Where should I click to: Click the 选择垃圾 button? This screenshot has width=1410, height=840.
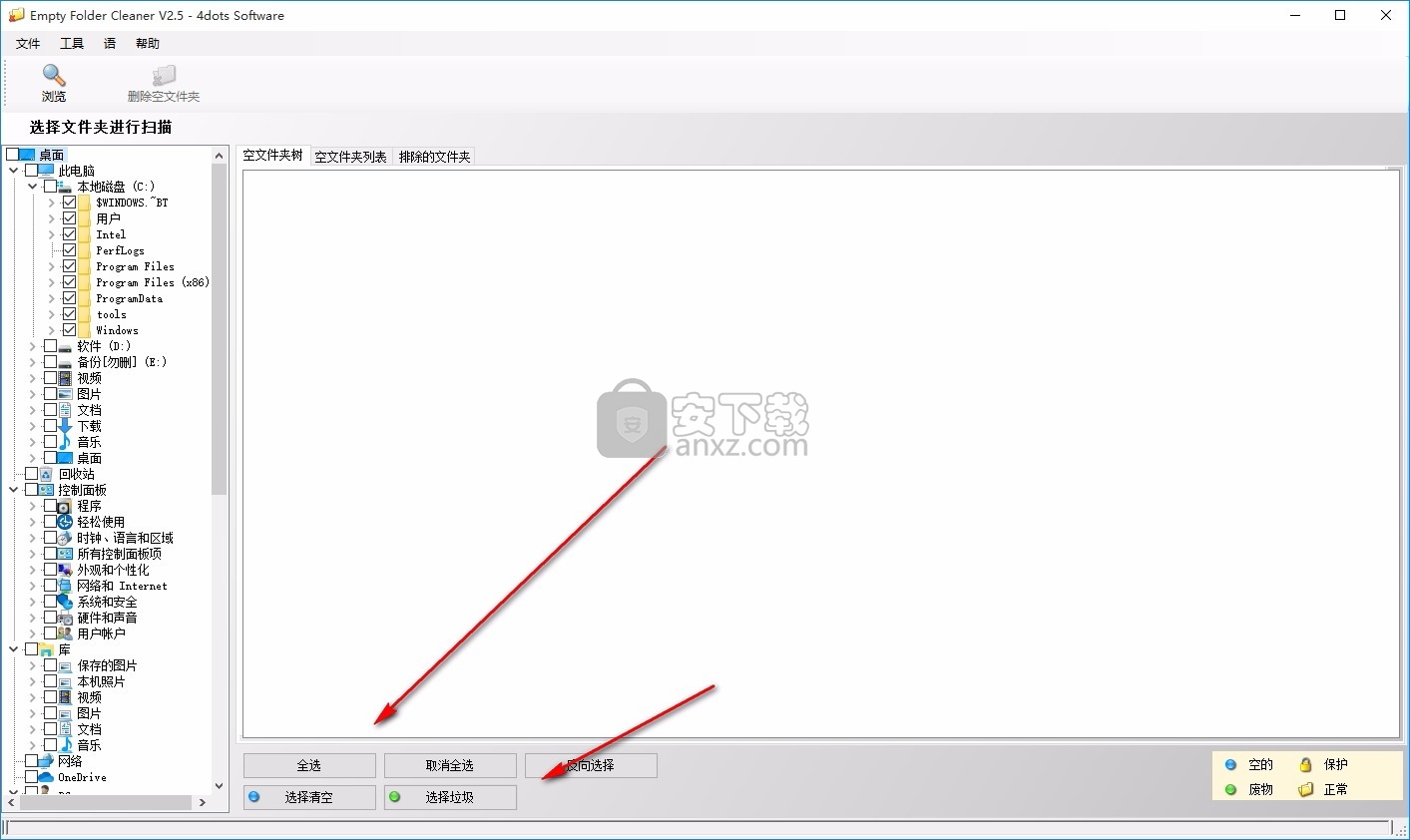450,797
